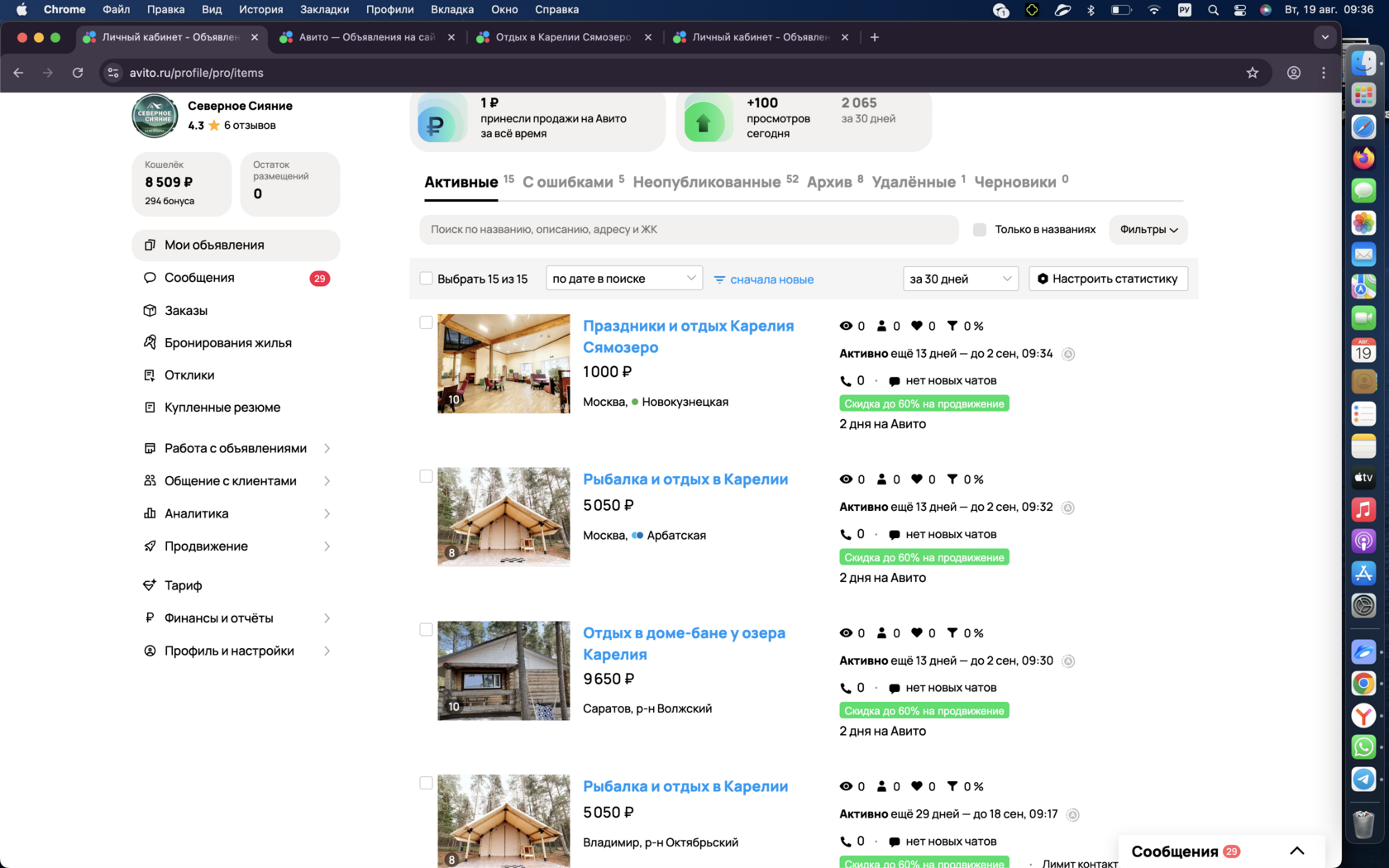Expand the Продвижение submenu arrow

[327, 546]
